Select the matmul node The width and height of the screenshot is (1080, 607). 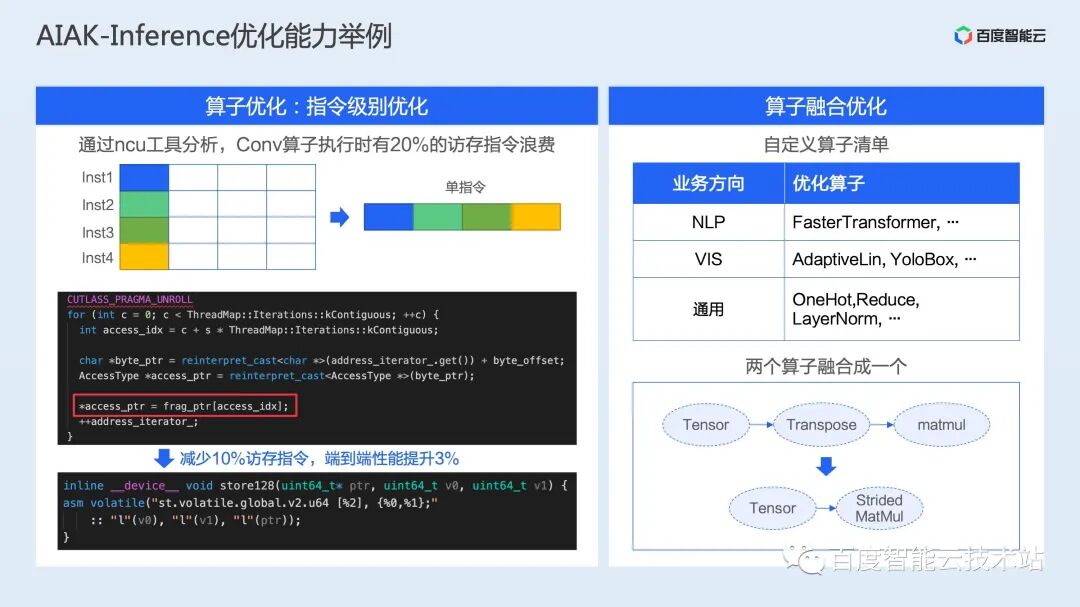click(x=941, y=424)
